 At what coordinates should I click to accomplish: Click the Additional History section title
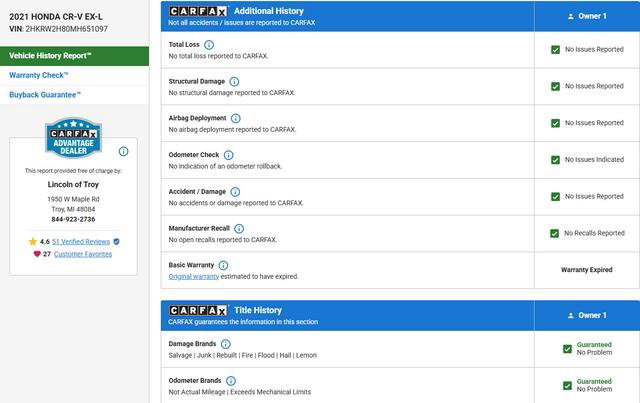click(x=269, y=11)
